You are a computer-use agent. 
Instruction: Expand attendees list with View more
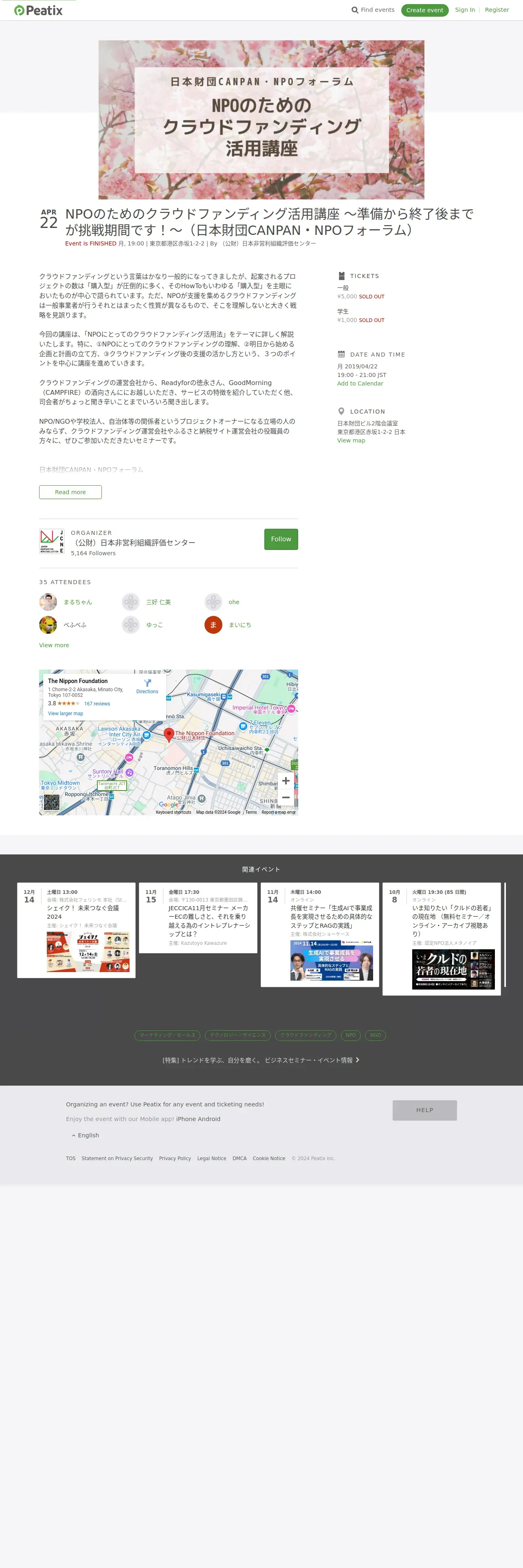point(54,645)
